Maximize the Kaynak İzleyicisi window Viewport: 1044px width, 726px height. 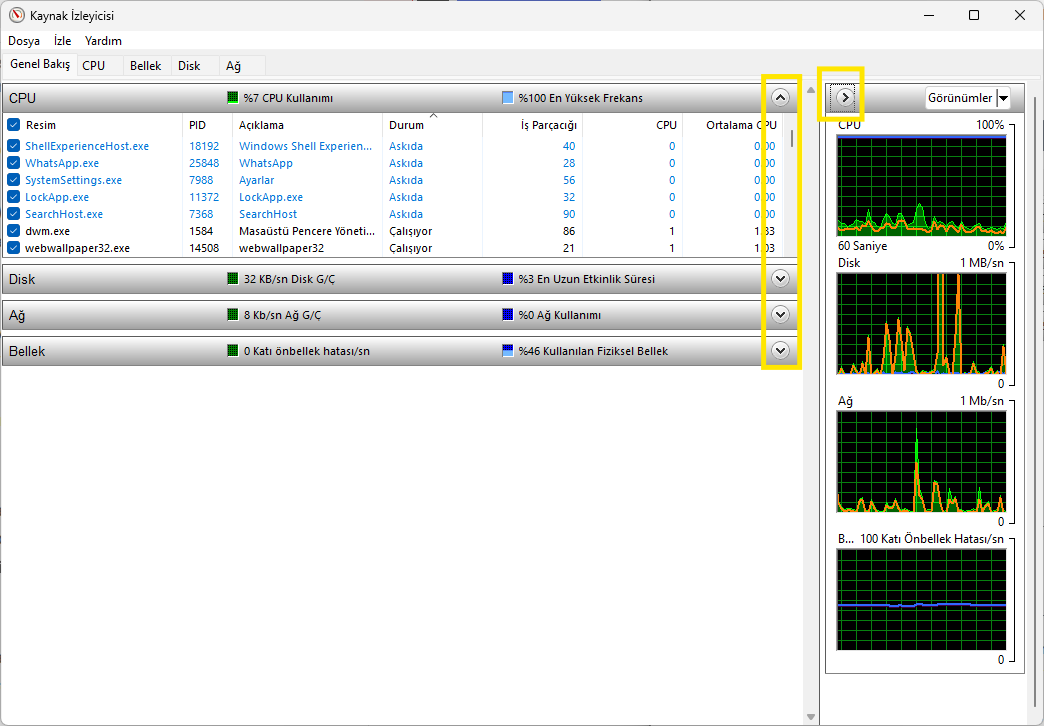973,15
